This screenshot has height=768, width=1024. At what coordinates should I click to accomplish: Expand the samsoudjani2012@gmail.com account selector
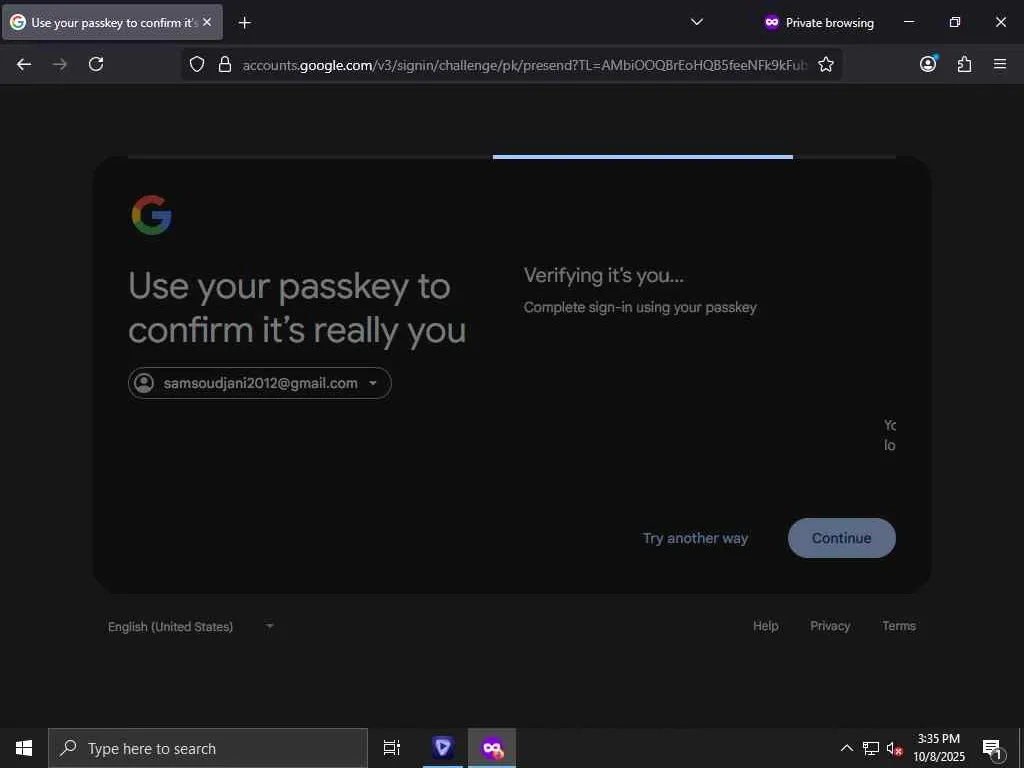[260, 383]
